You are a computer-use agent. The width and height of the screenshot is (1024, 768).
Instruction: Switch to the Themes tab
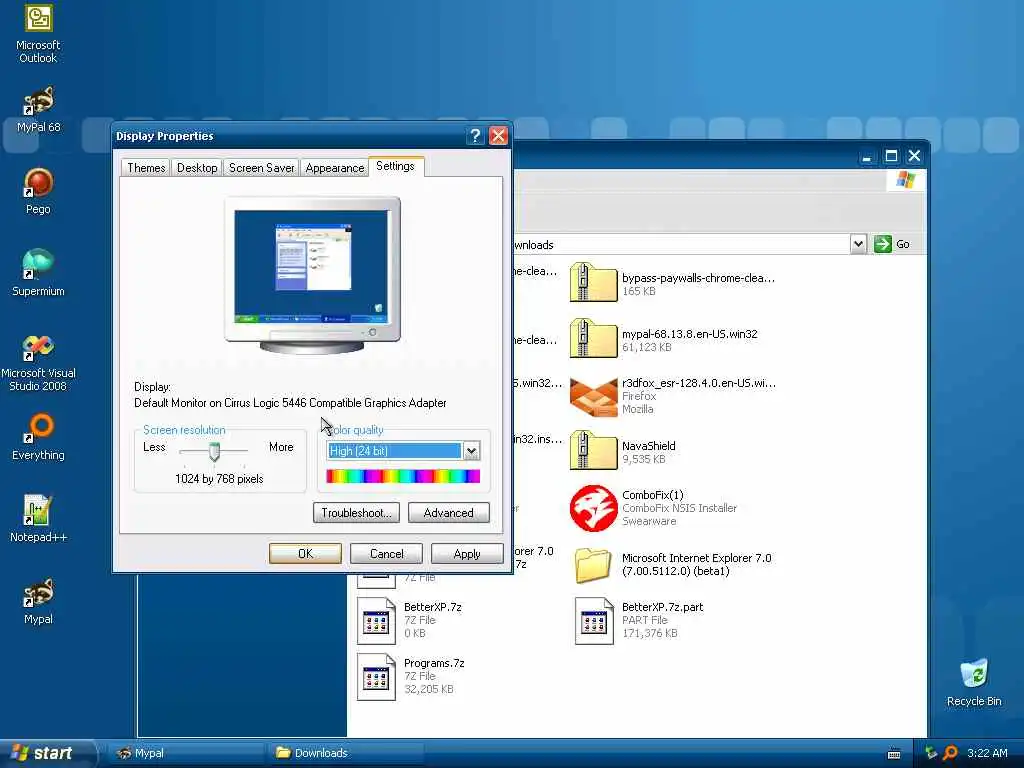click(146, 168)
